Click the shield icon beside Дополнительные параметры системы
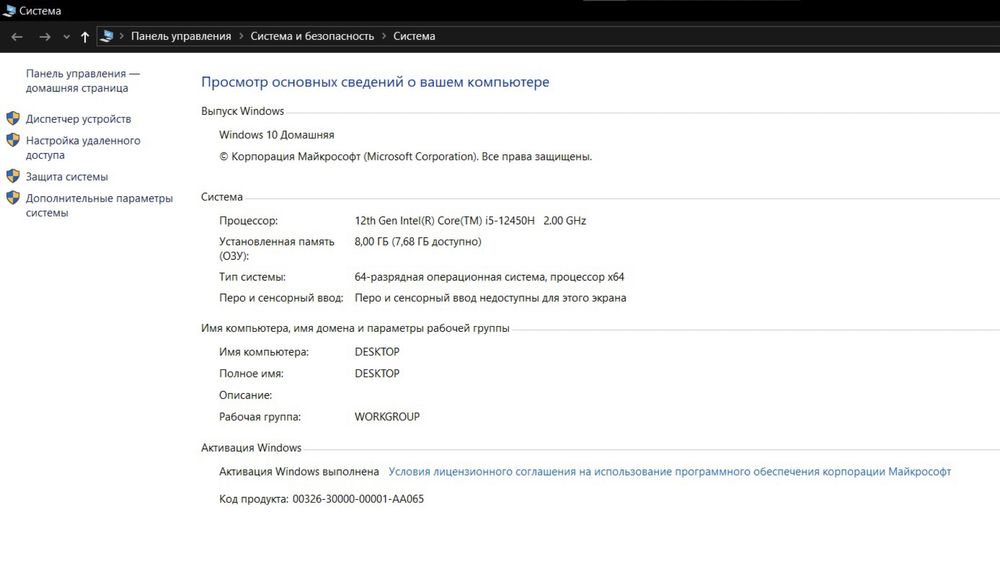The width and height of the screenshot is (1000, 573). (x=13, y=198)
